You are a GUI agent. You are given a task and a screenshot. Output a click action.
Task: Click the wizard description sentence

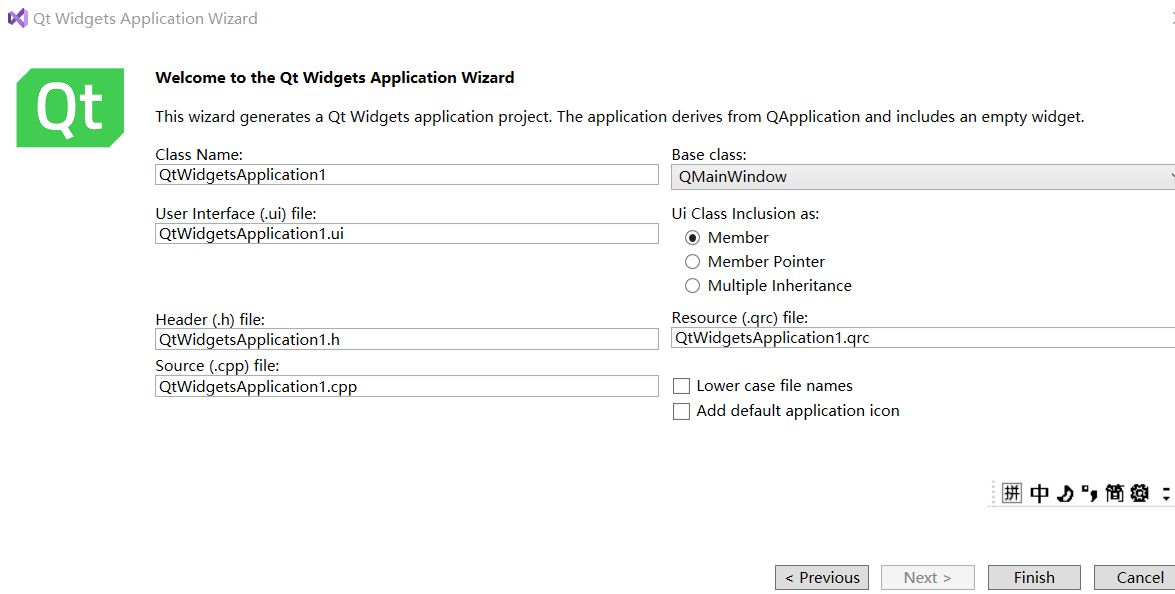[x=620, y=117]
